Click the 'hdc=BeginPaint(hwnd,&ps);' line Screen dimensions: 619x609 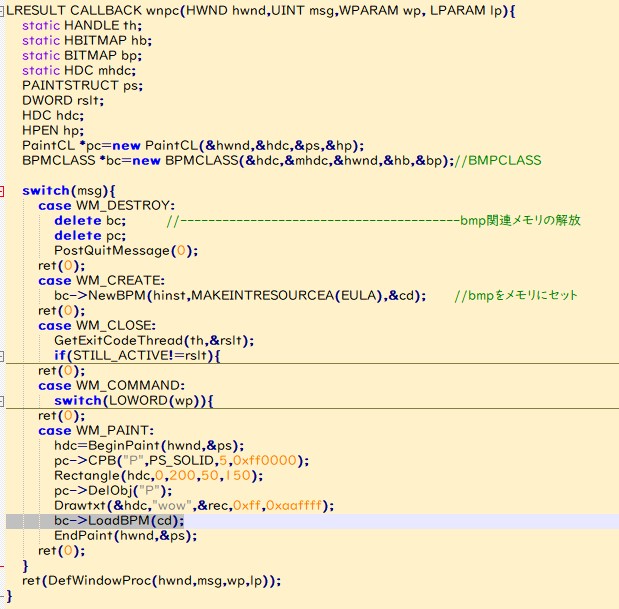click(x=149, y=446)
